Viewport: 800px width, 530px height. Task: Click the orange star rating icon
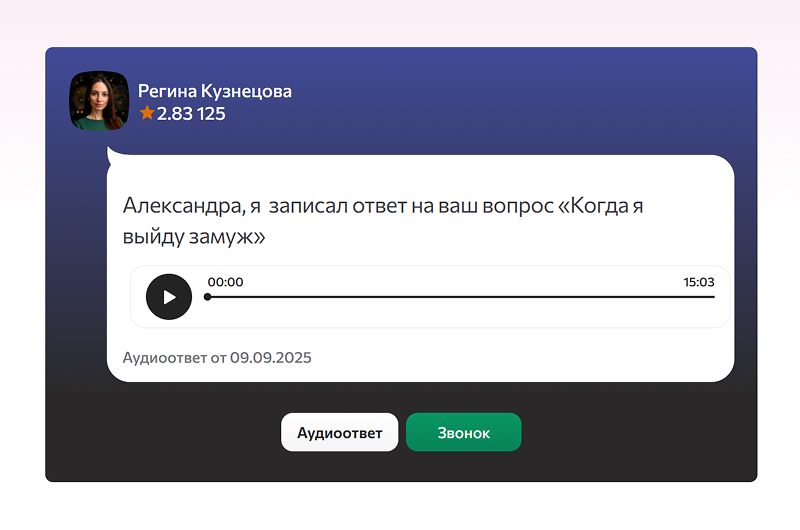147,114
